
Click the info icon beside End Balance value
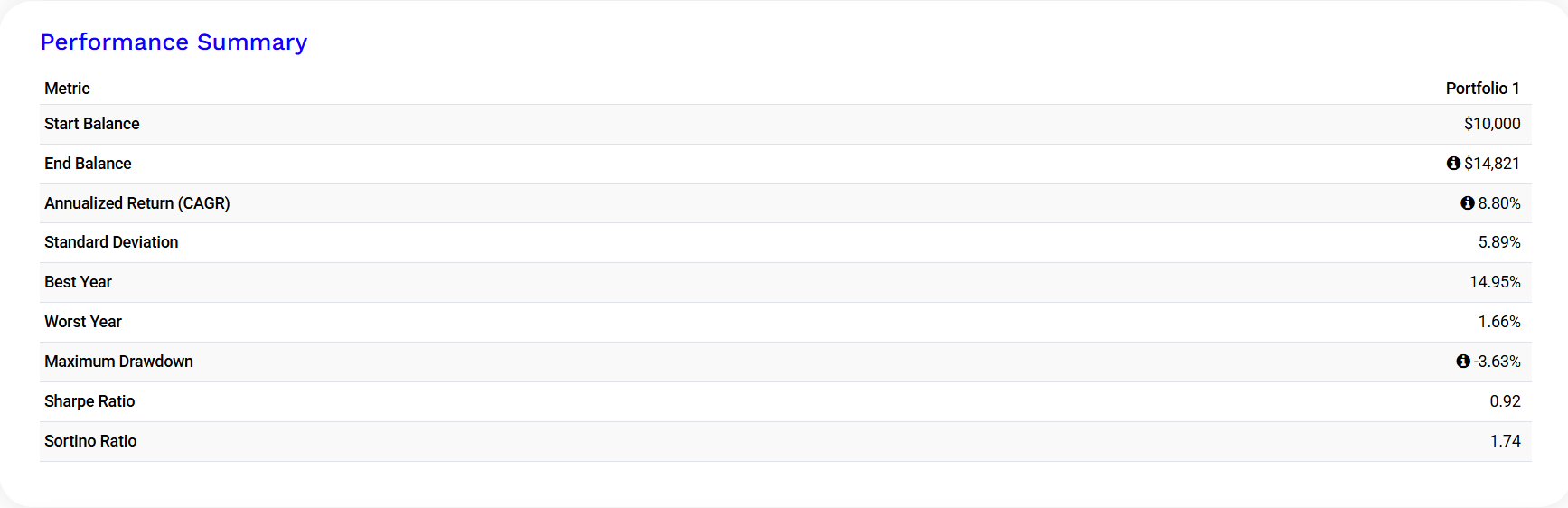pos(1453,164)
